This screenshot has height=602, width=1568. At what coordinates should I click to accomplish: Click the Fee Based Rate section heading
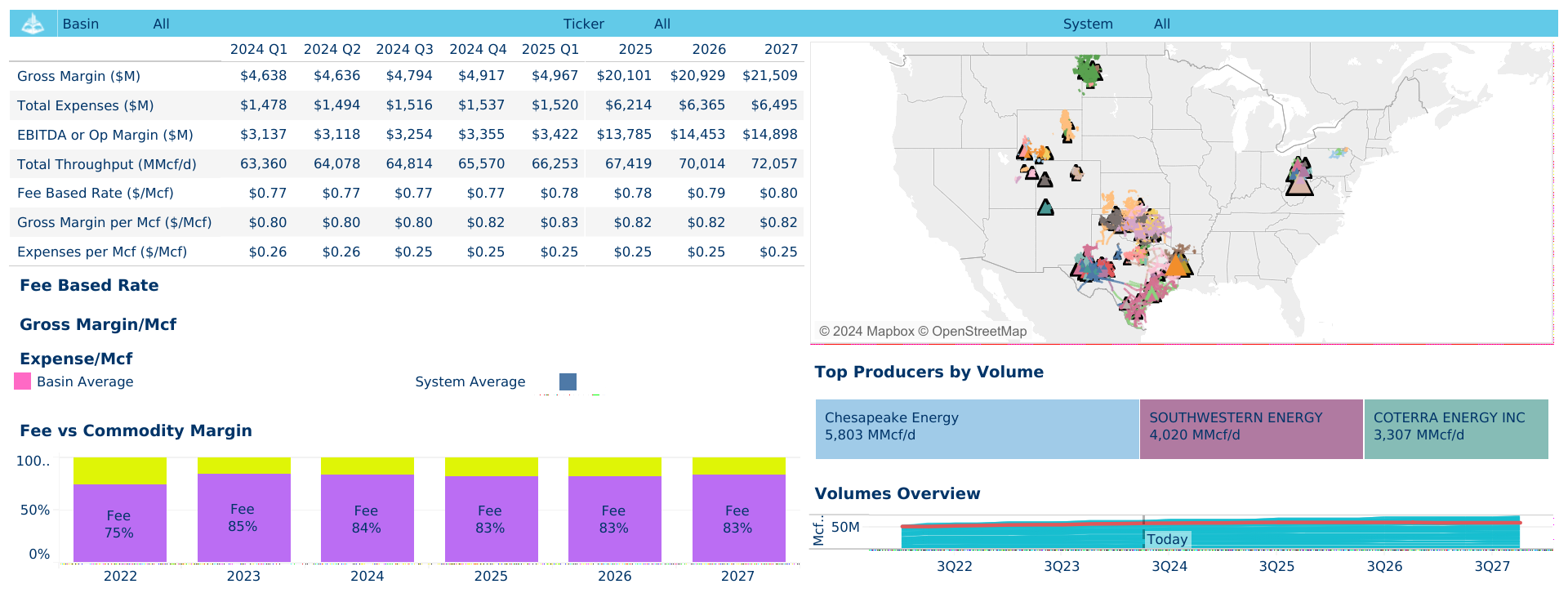coord(89,285)
